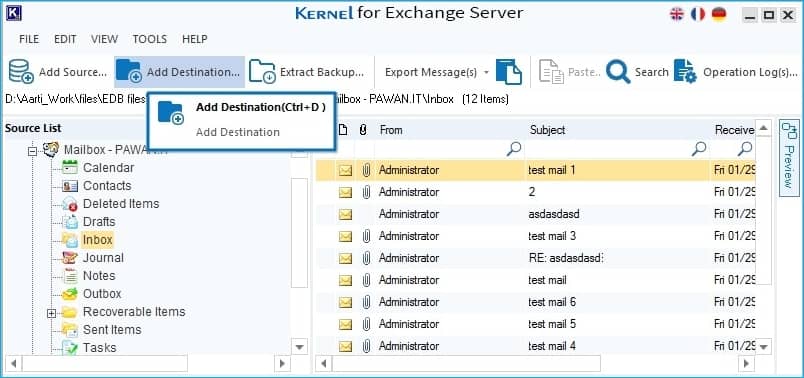This screenshot has height=378, width=804.
Task: Click the message list scroll-up arrow
Action: 763,128
